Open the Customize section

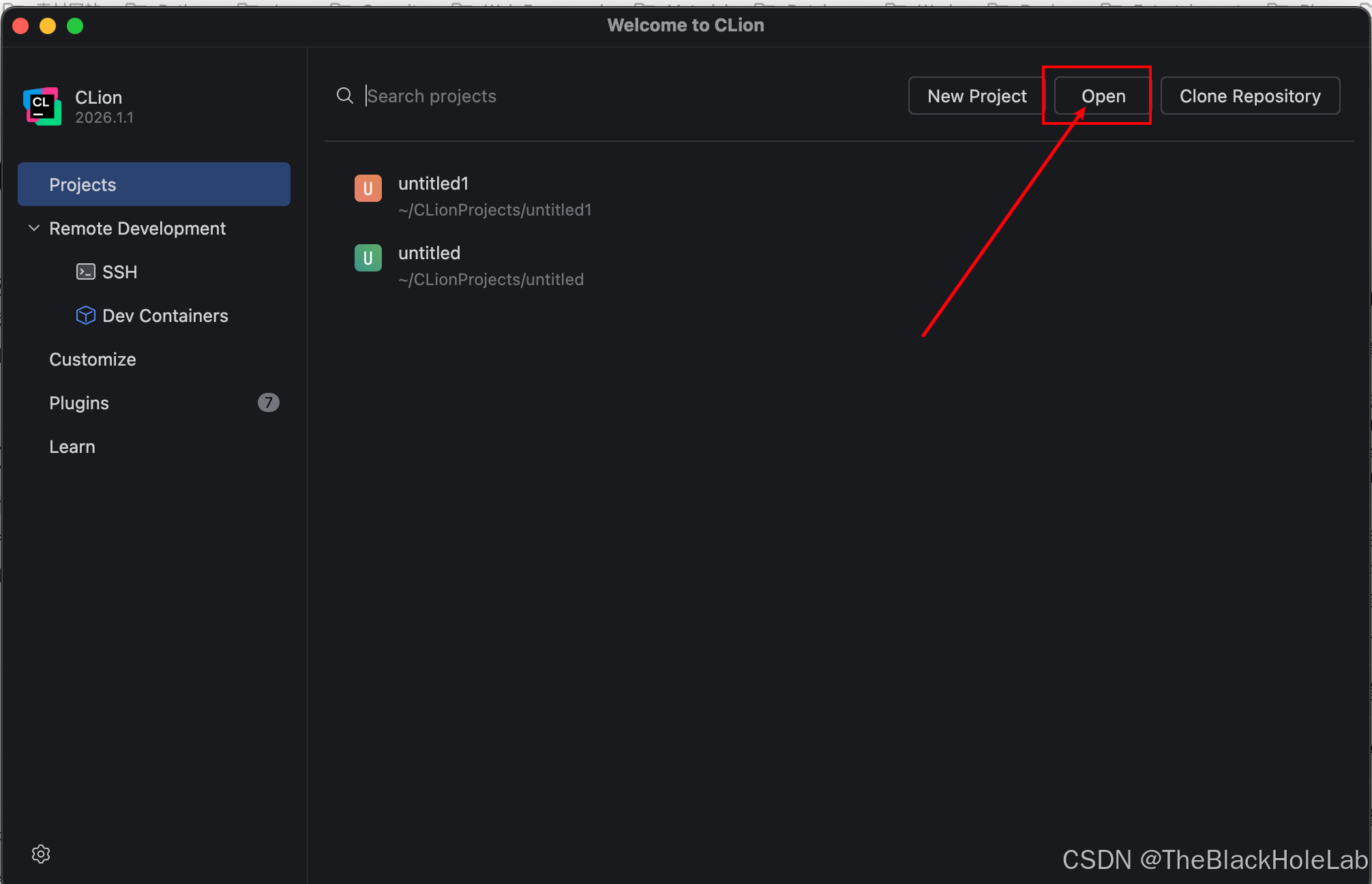(x=93, y=359)
